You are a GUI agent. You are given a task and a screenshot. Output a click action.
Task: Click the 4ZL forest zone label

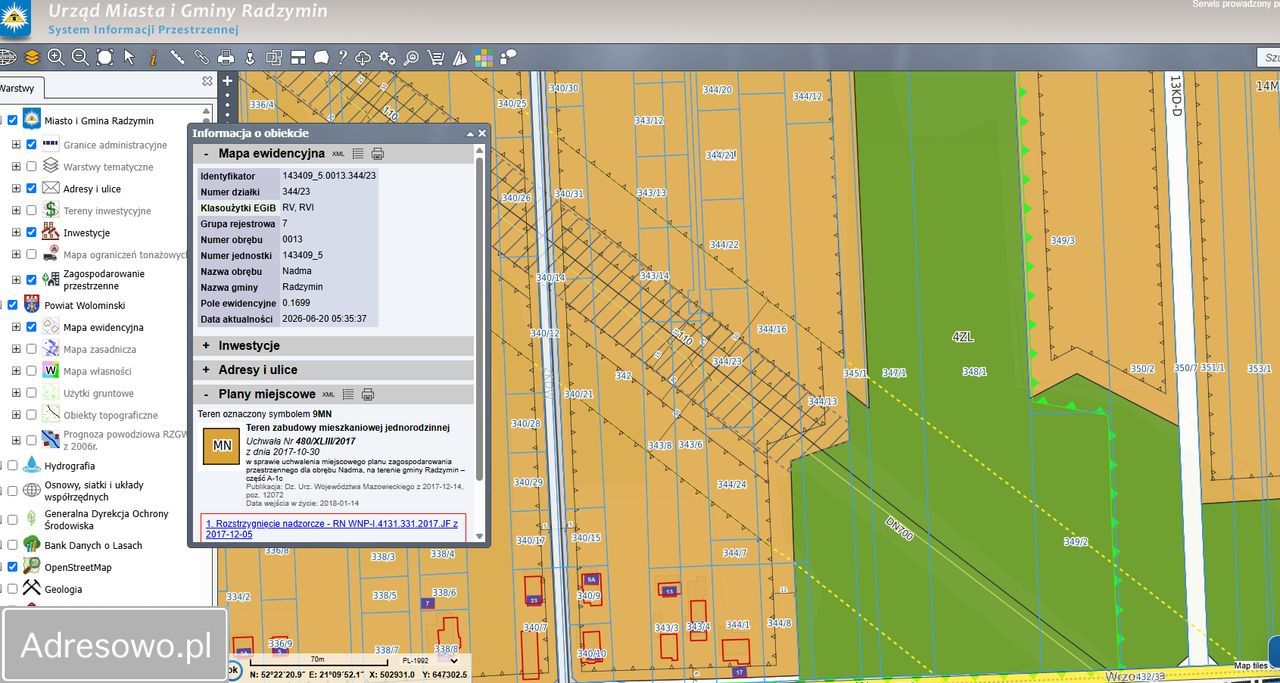click(x=963, y=337)
